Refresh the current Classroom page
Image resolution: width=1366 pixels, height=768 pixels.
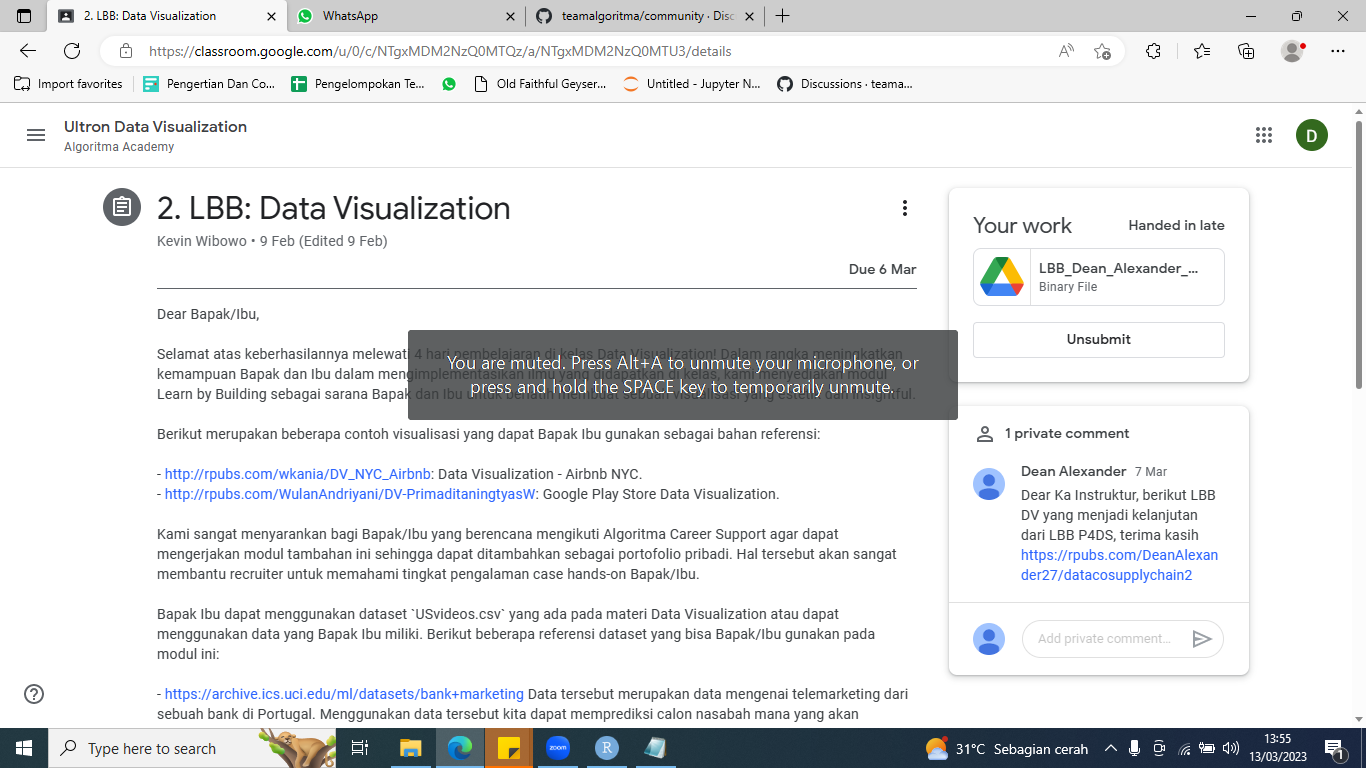[70, 50]
